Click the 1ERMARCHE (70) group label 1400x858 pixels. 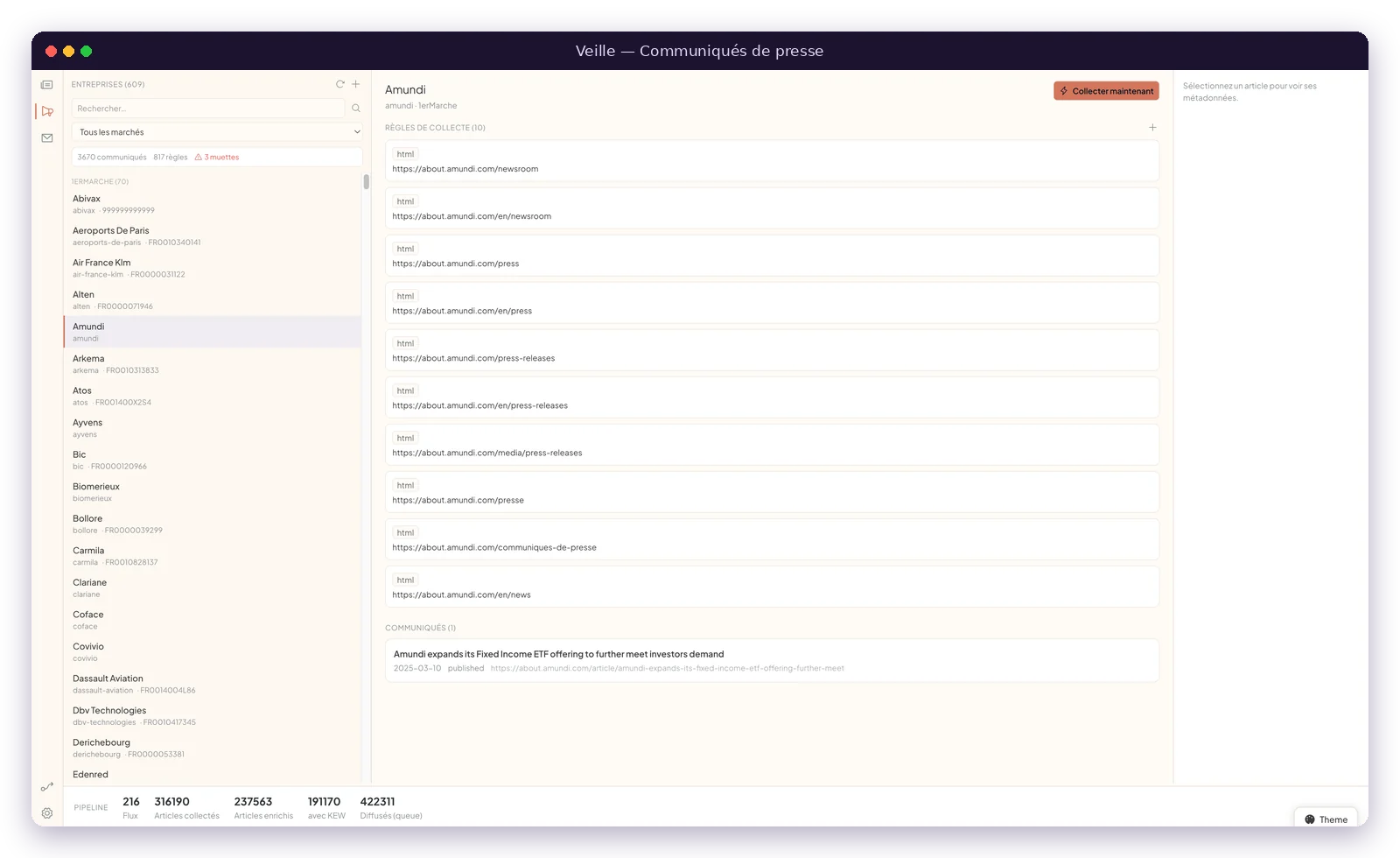click(x=100, y=182)
